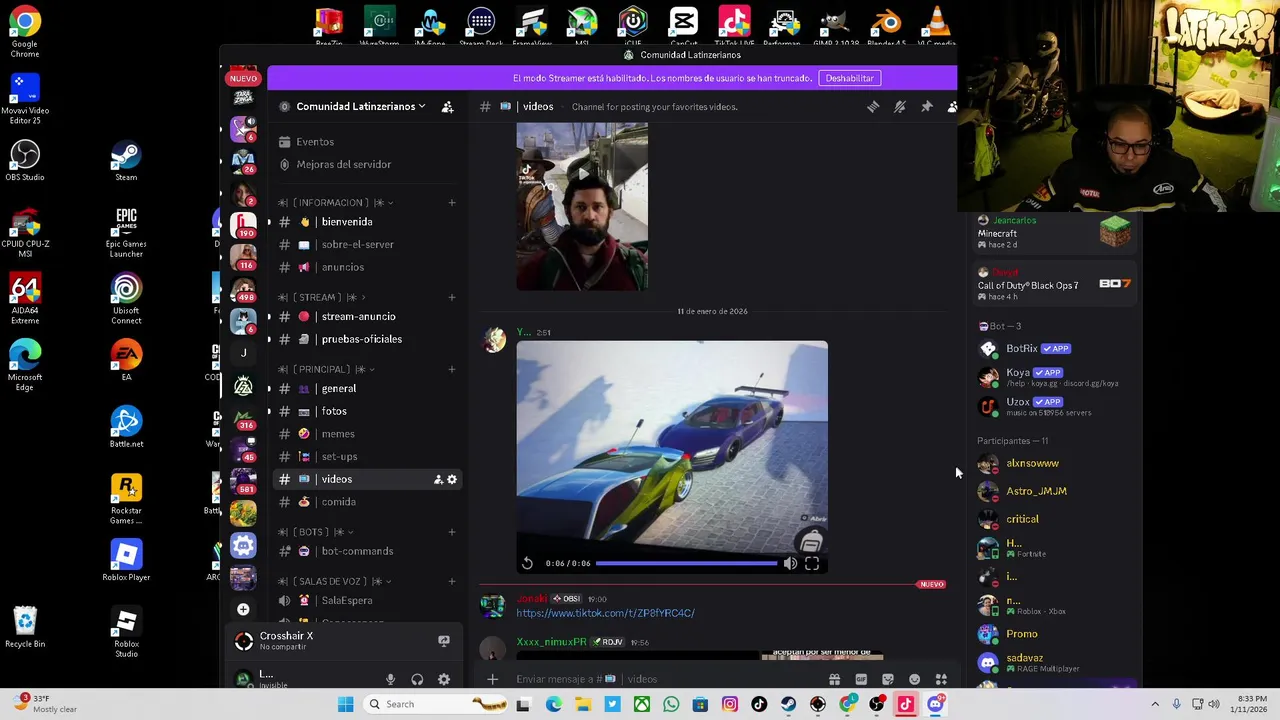The image size is (1280, 720).
Task: Click Deshabilitar streamer mode button
Action: (x=849, y=78)
